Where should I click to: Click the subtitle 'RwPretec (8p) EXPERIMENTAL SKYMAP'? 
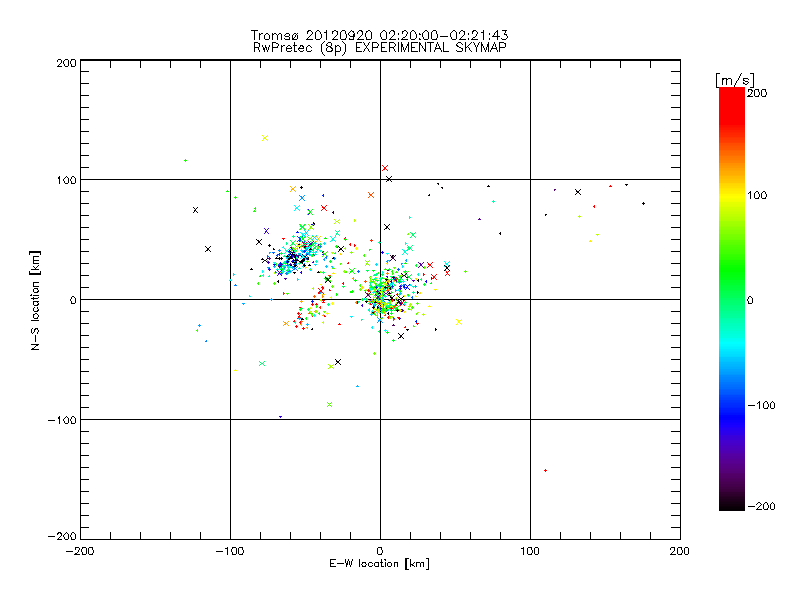click(380, 48)
